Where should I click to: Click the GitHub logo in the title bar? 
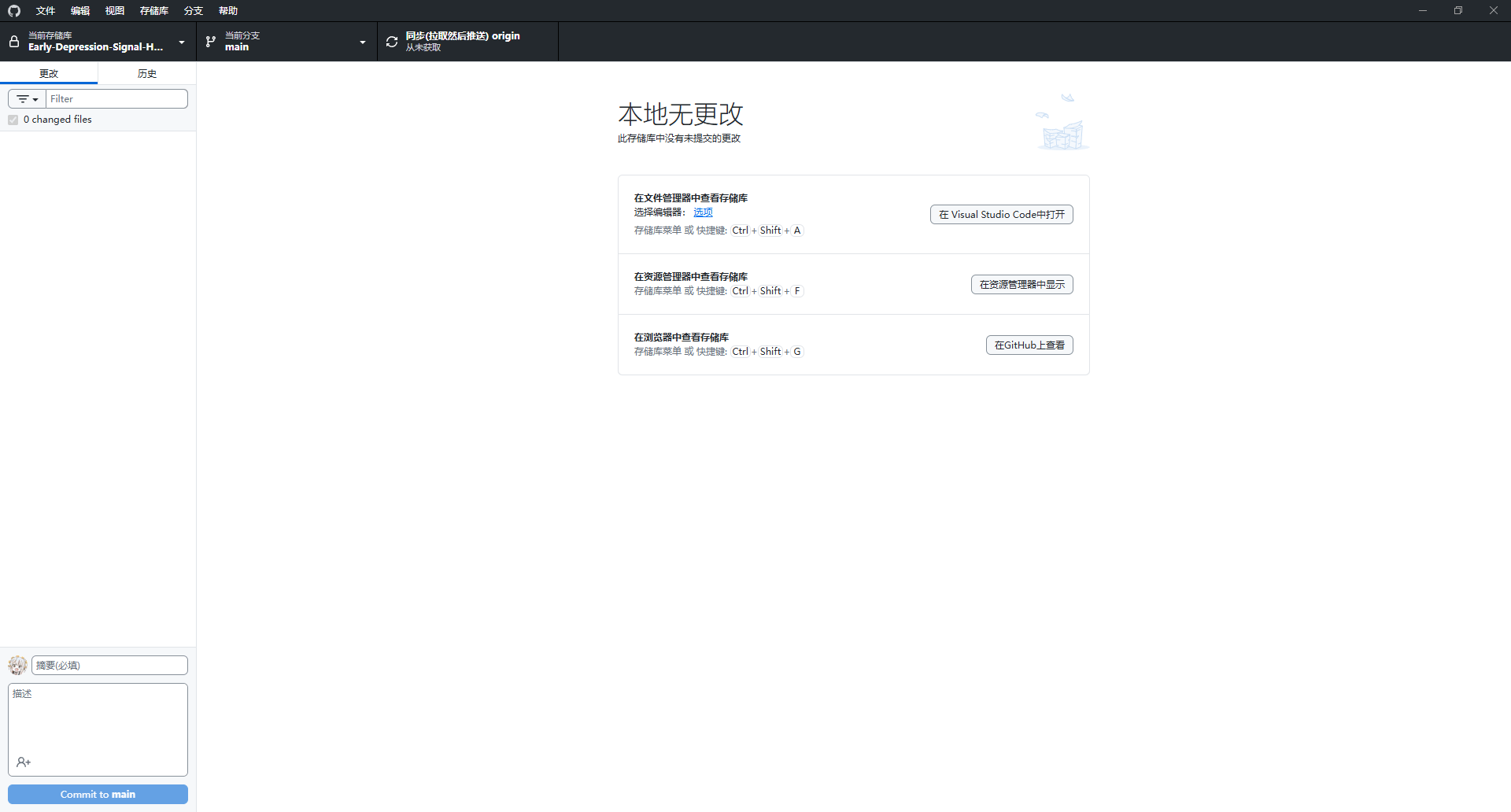(13, 11)
